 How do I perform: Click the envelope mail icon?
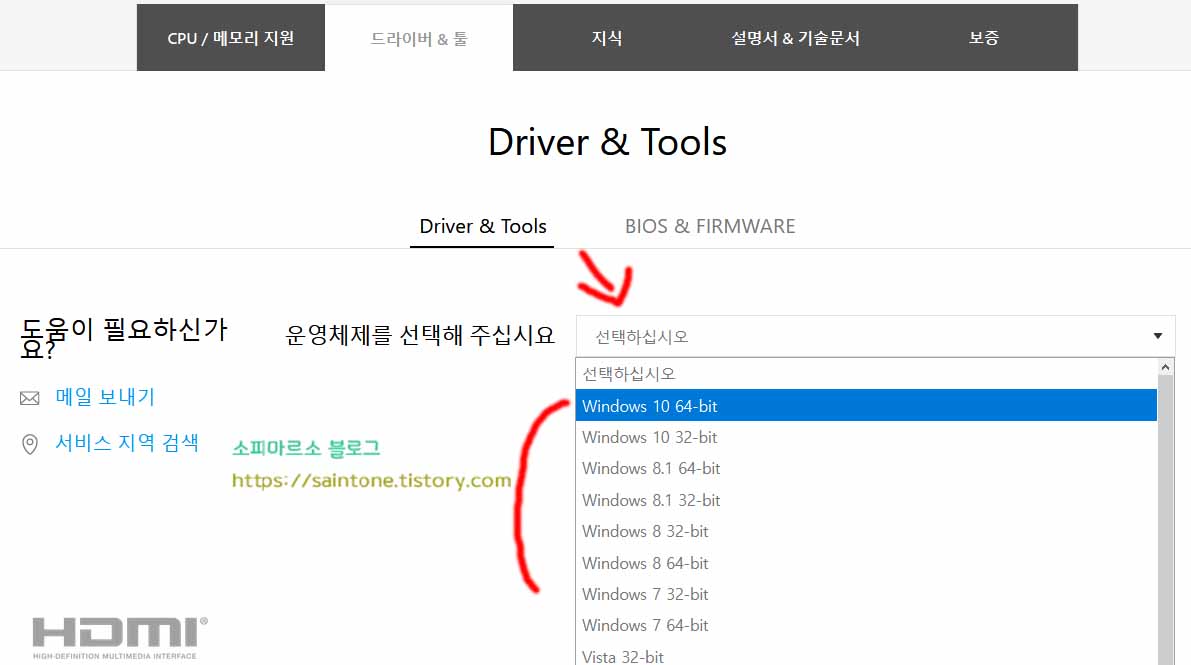(30, 398)
